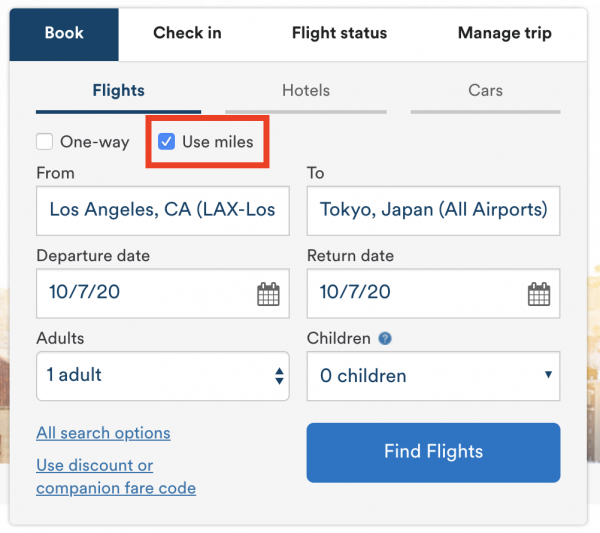Click the Departure date text field
Viewport: 600px width, 533px height.
click(x=145, y=294)
